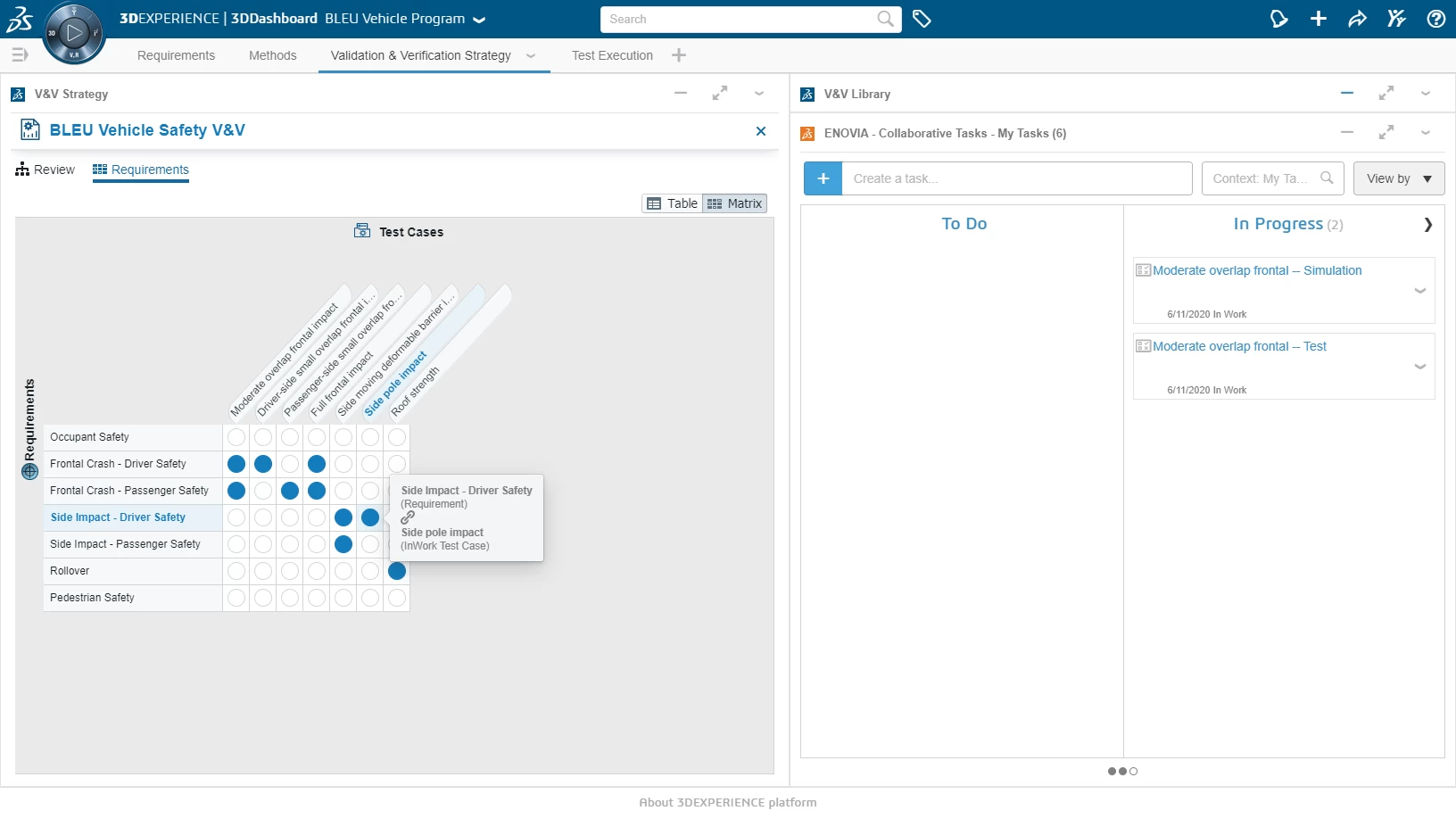Select the Side Impact - Passenger Safety requirement
This screenshot has height=819, width=1456.
(125, 544)
